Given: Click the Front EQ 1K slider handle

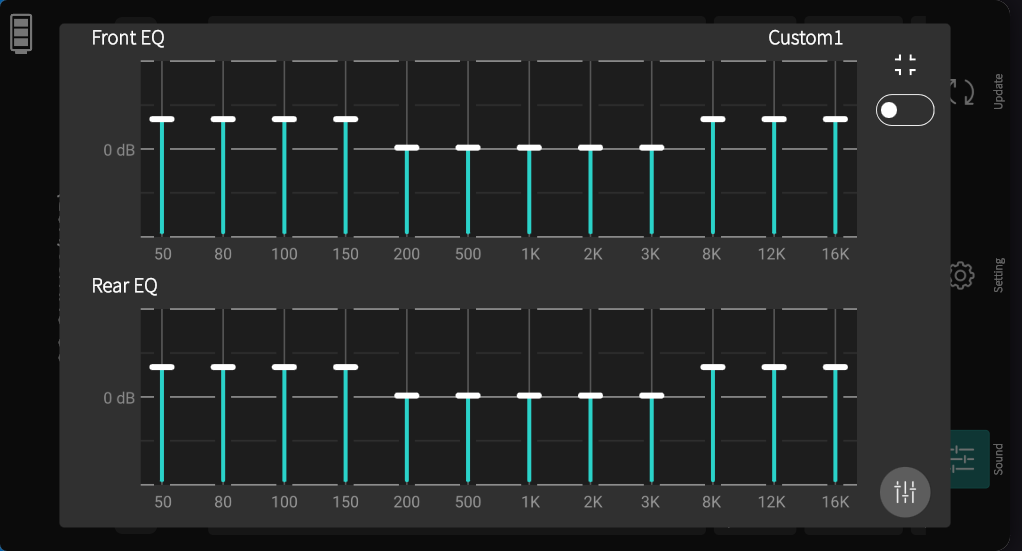Looking at the screenshot, I should [x=529, y=148].
